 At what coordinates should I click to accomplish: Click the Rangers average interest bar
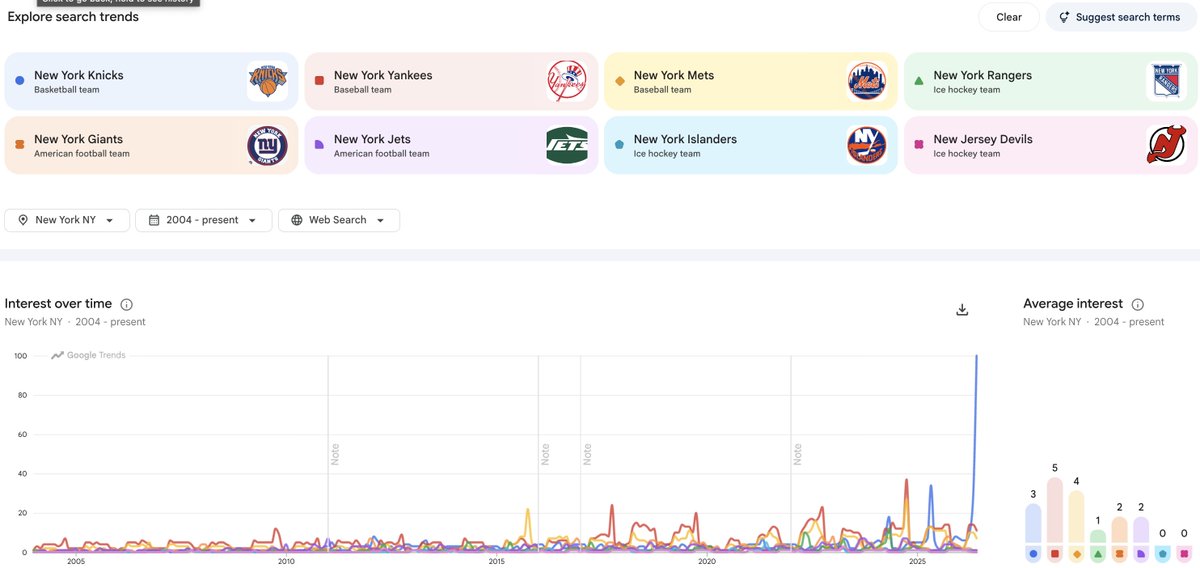(1098, 536)
